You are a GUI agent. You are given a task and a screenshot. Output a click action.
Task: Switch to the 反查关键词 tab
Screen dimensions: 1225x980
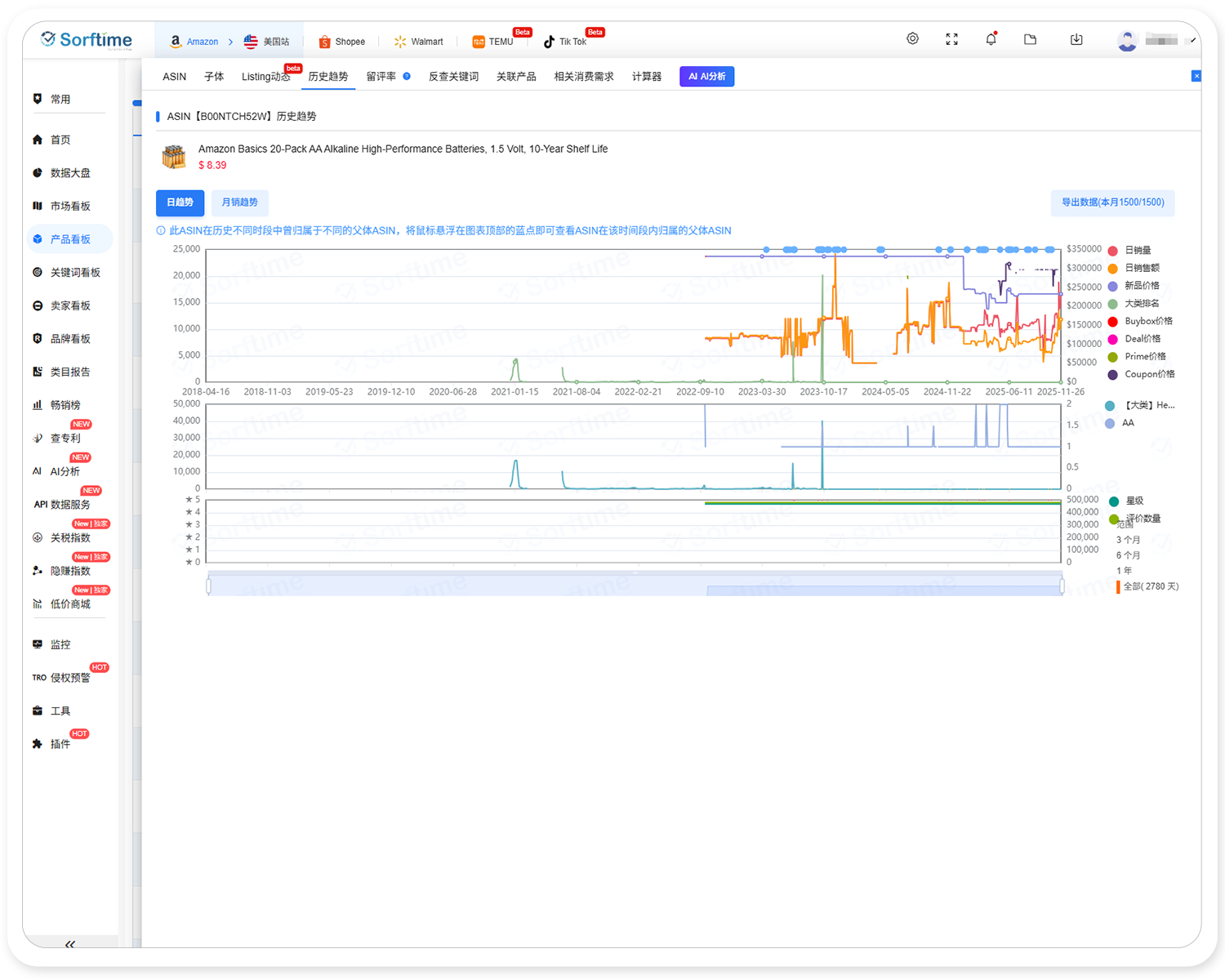[x=453, y=77]
